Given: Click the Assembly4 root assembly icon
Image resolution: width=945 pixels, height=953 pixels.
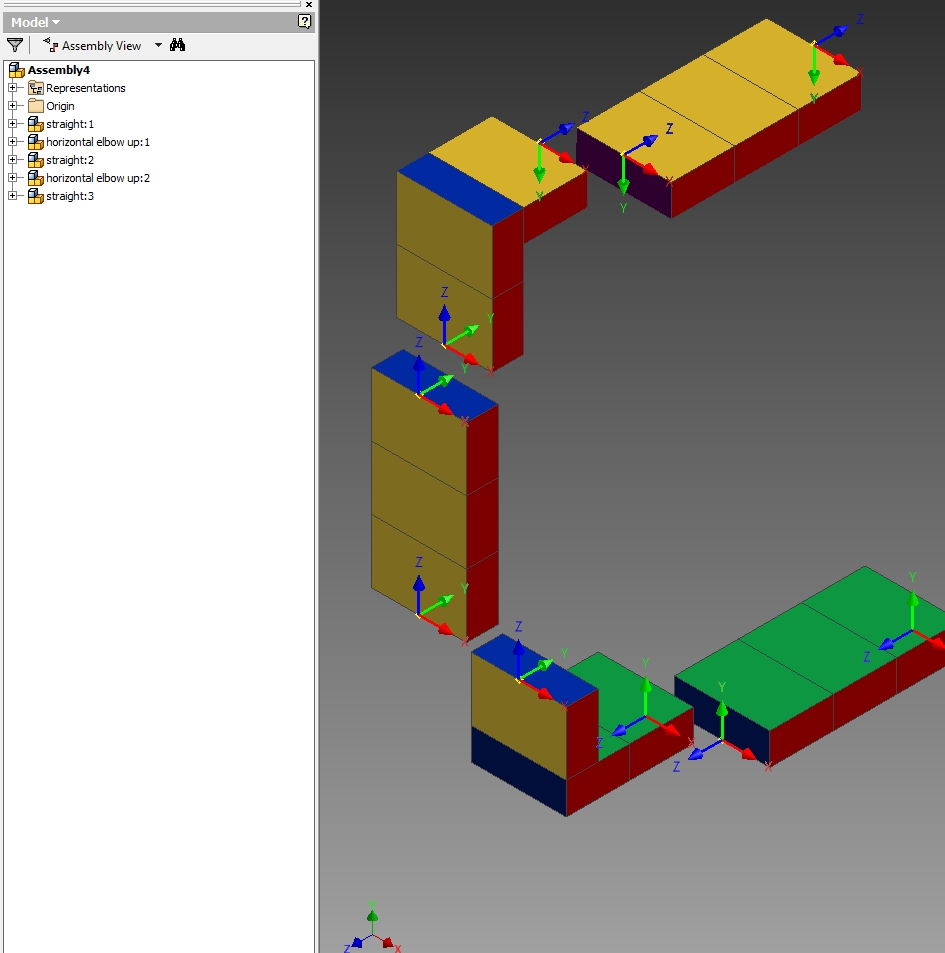Looking at the screenshot, I should point(17,69).
